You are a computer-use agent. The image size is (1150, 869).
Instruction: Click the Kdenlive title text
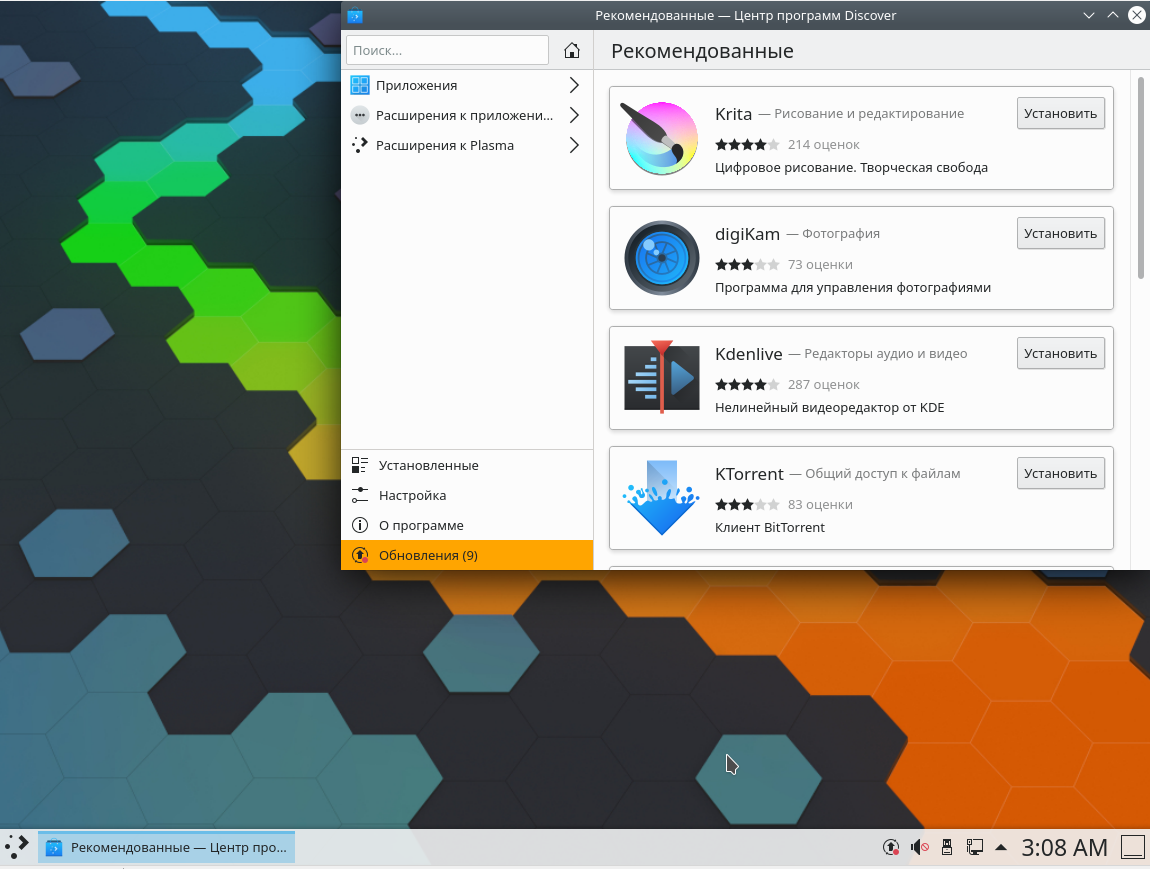point(749,353)
